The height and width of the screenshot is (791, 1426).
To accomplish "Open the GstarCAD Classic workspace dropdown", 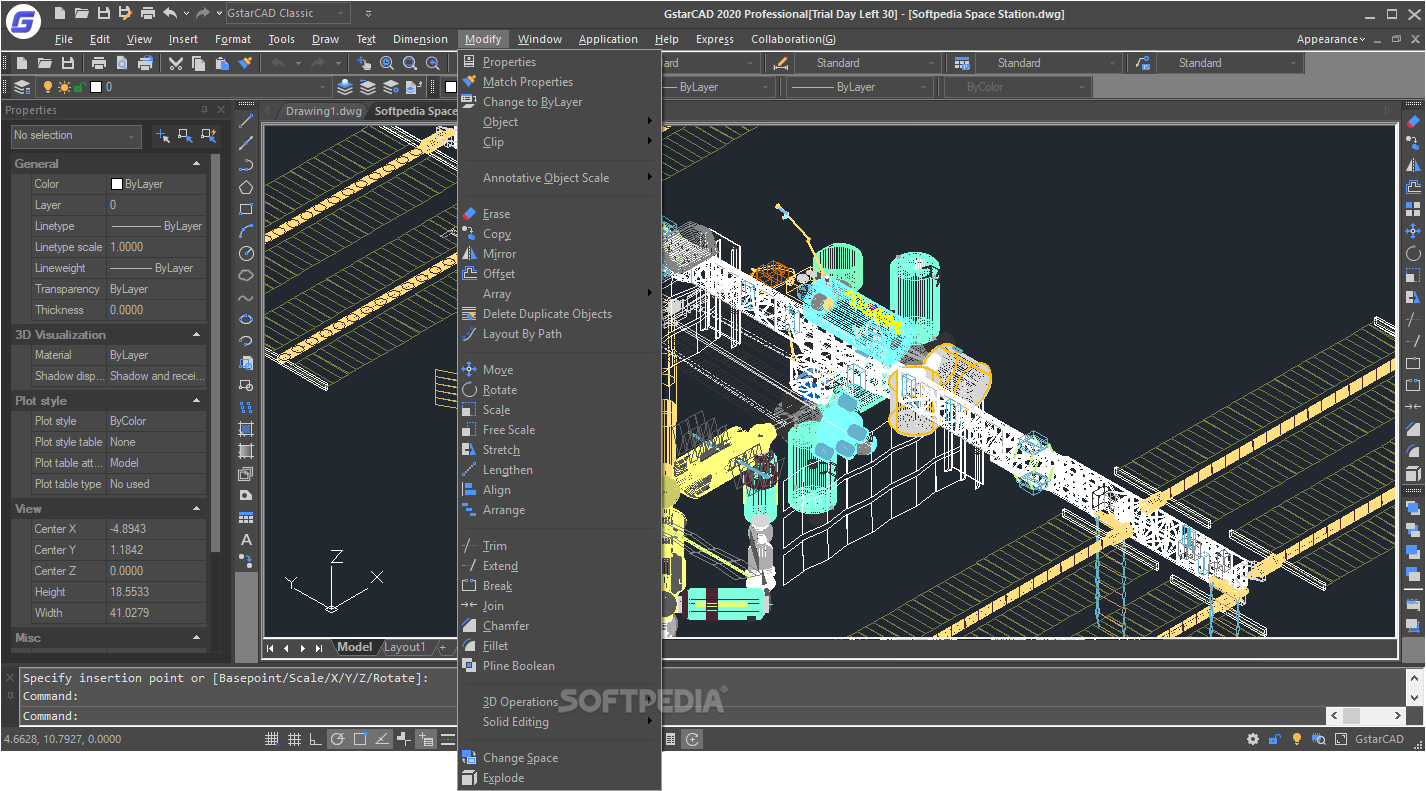I will 286,13.
